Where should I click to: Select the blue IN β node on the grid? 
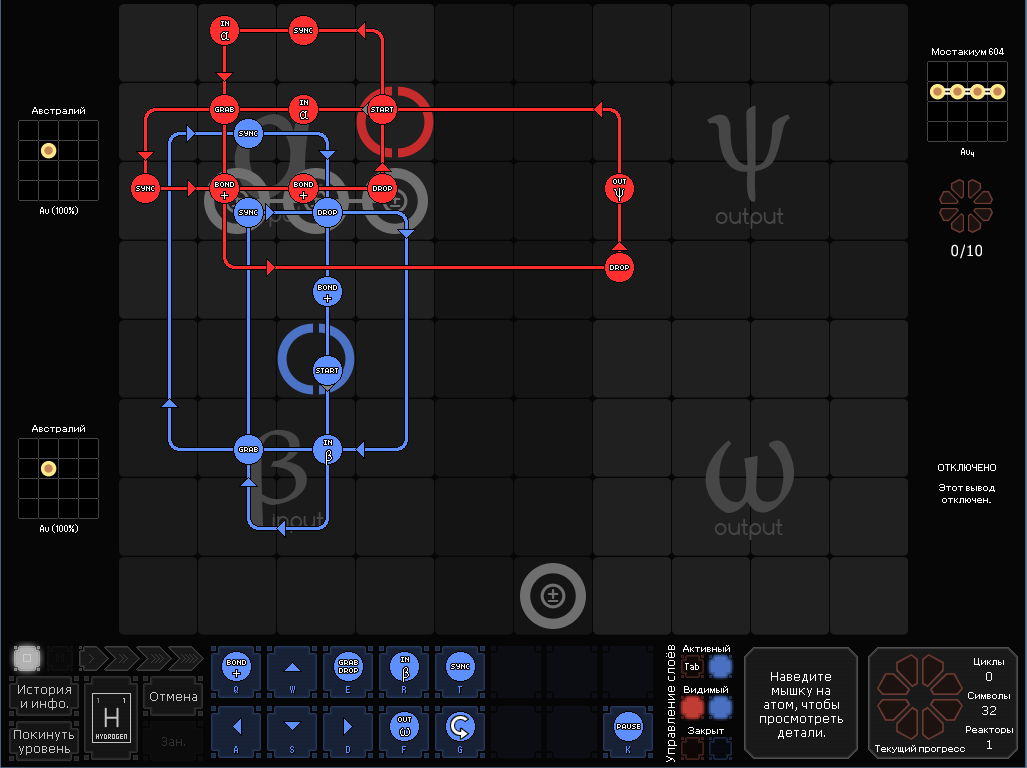[x=327, y=449]
